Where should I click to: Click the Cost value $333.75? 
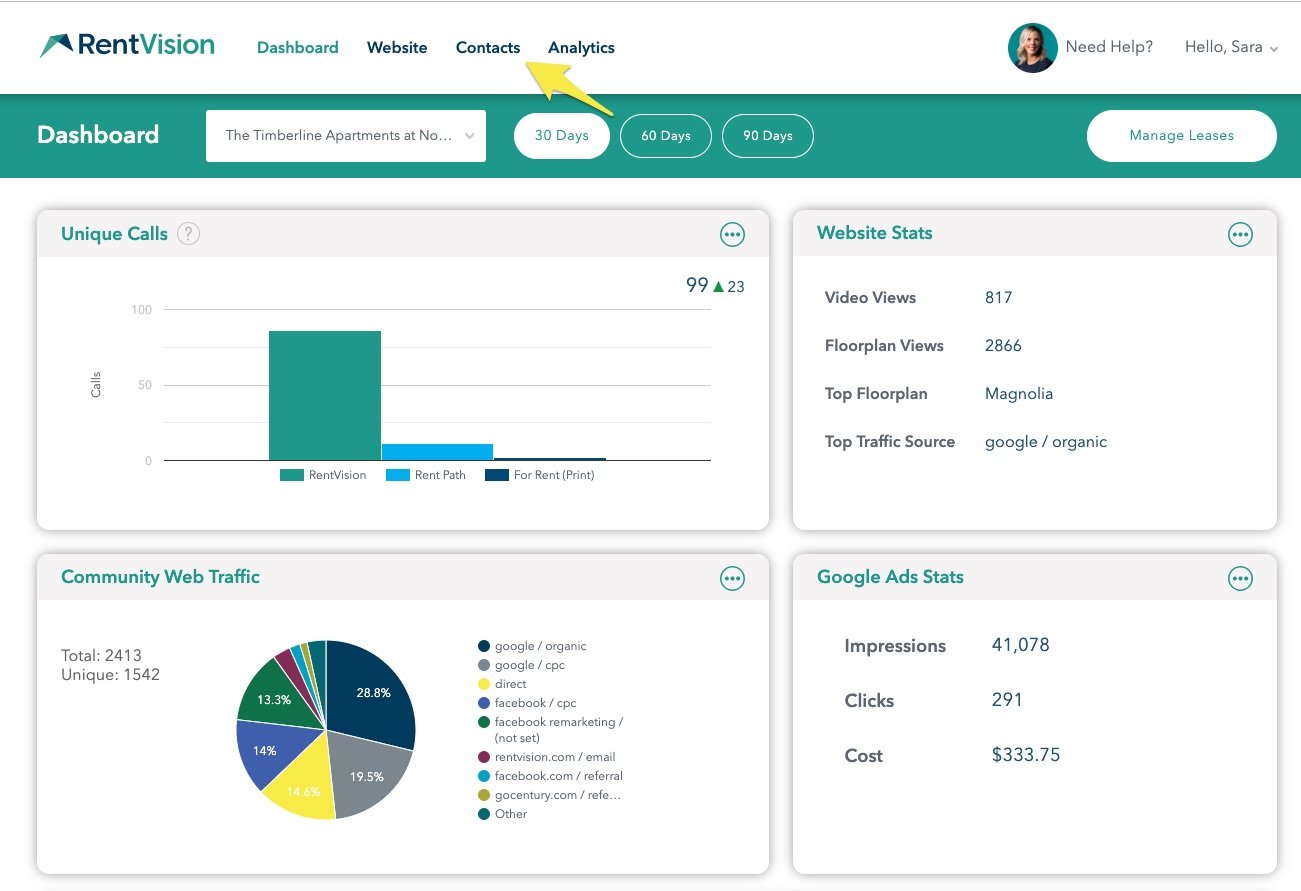point(1026,755)
